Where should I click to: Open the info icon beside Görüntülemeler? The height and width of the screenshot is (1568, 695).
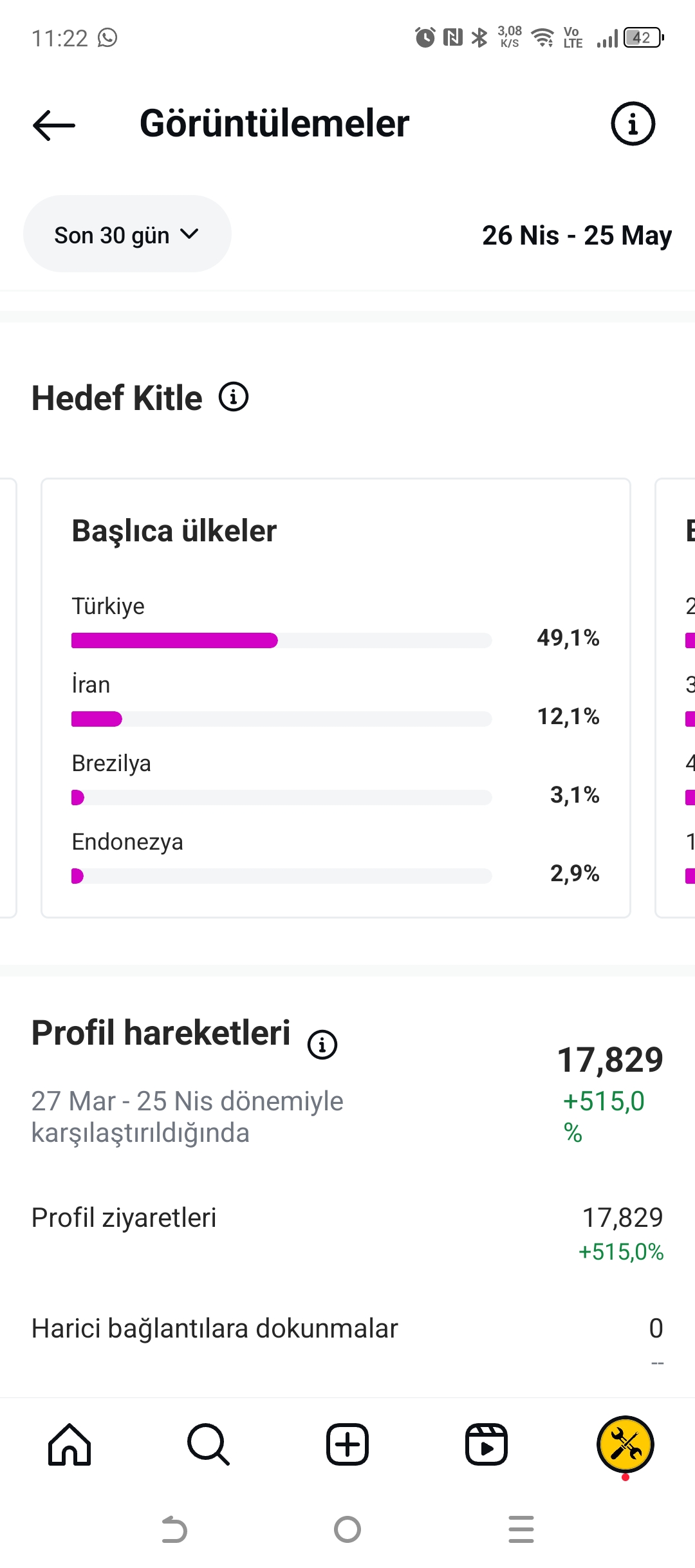(633, 124)
